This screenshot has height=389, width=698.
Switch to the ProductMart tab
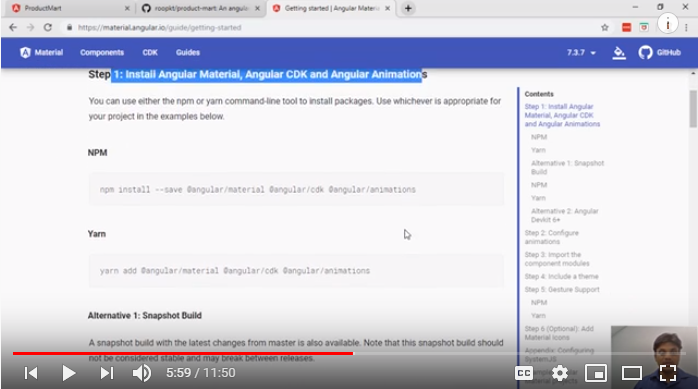coord(69,8)
